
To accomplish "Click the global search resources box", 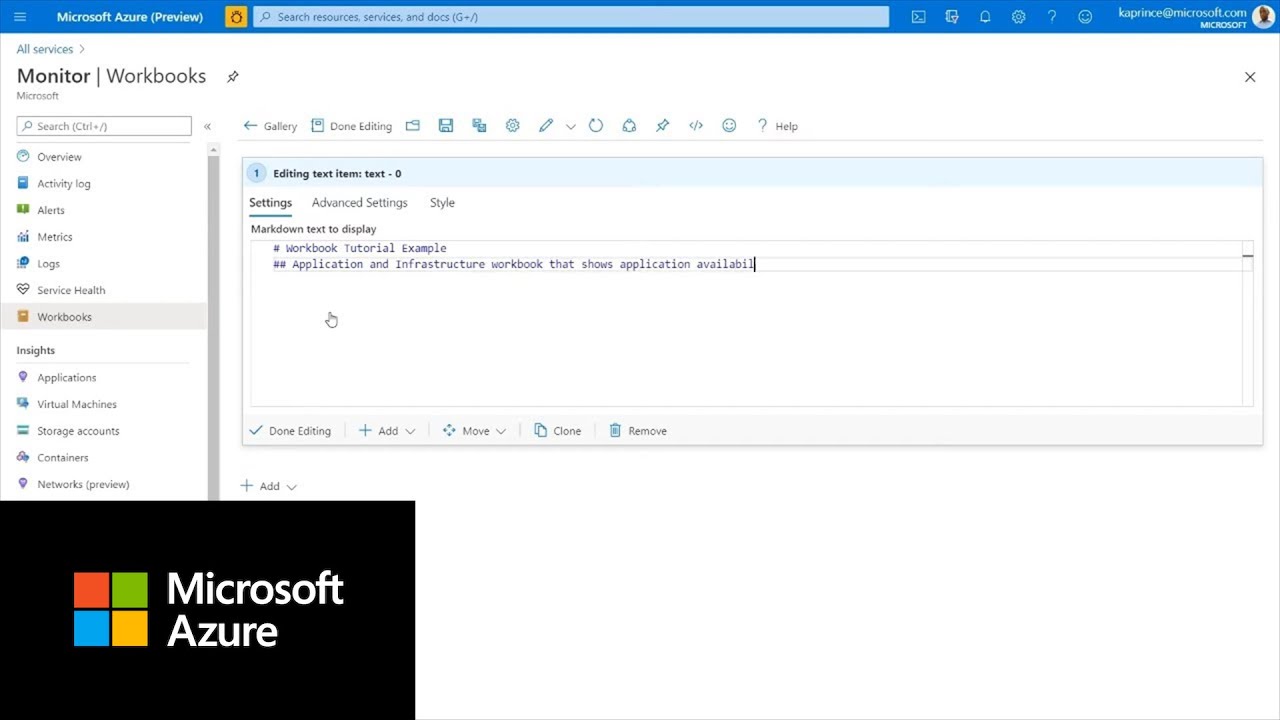I will (x=571, y=17).
